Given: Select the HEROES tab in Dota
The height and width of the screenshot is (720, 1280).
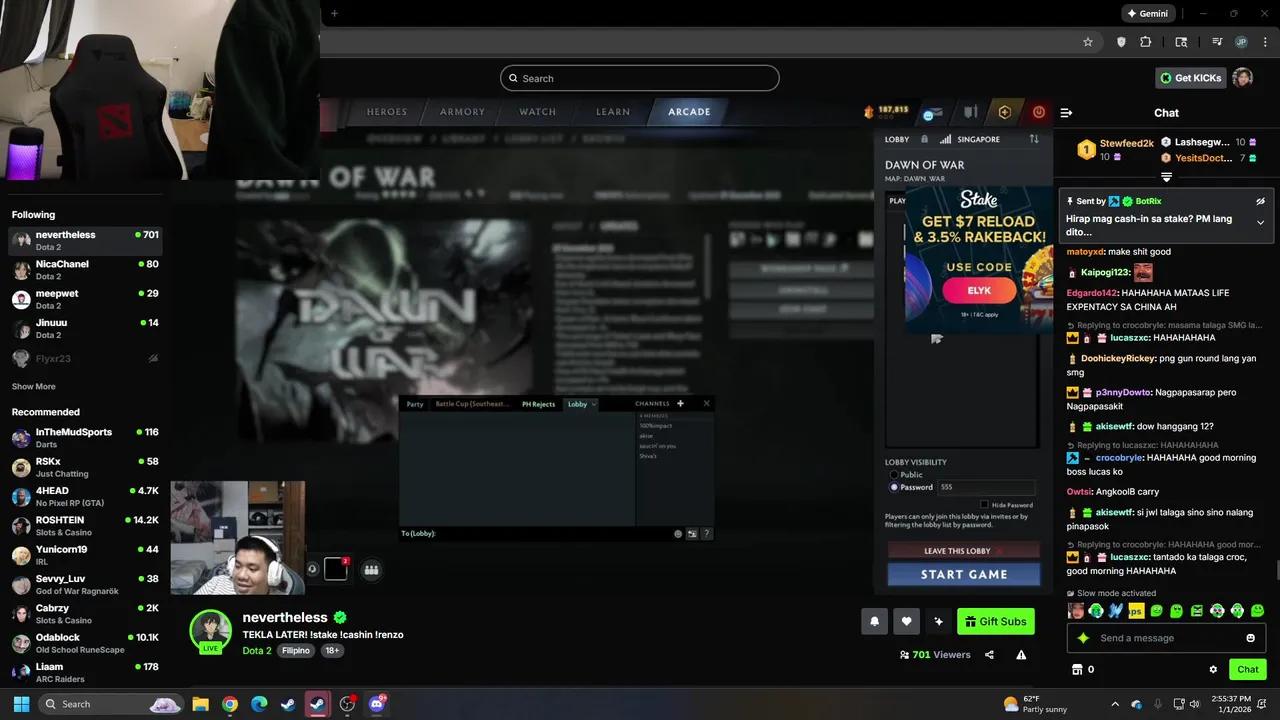Looking at the screenshot, I should (386, 112).
